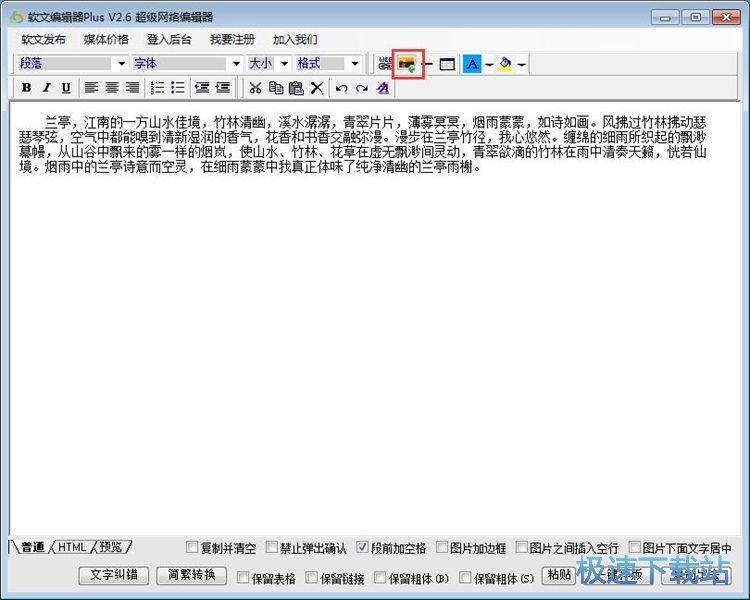Switch to the 预览 tab
Screen dimensions: 750x600
(x=111, y=546)
